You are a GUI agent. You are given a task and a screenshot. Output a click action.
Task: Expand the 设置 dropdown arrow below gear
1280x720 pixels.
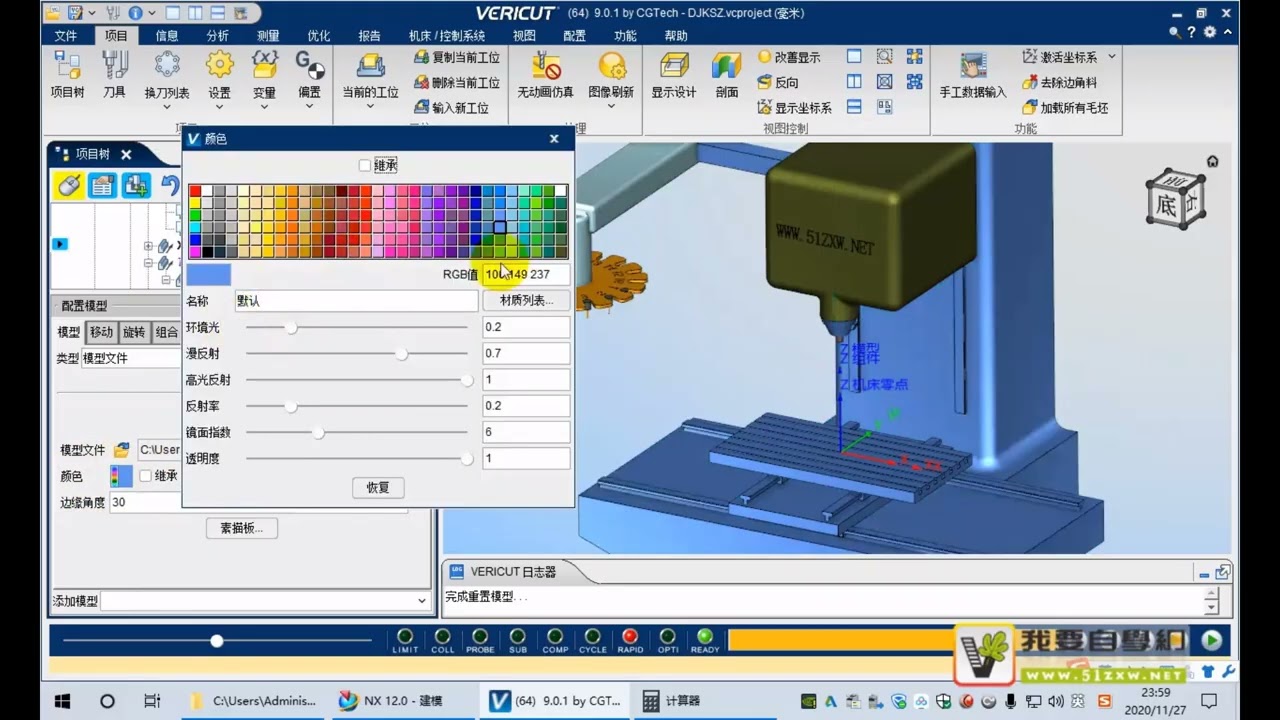pyautogui.click(x=219, y=105)
